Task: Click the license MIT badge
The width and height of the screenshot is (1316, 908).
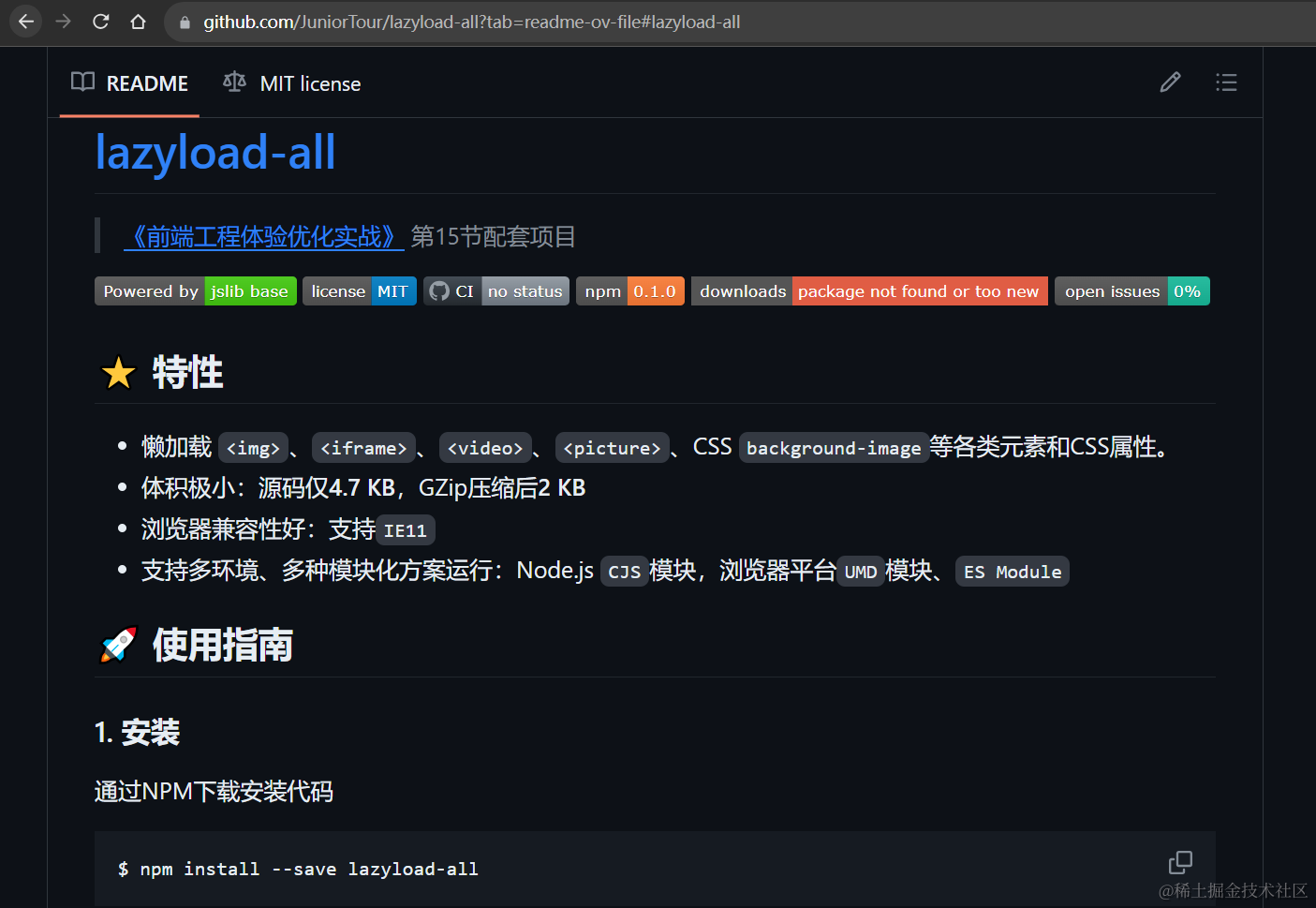Action: [x=359, y=291]
